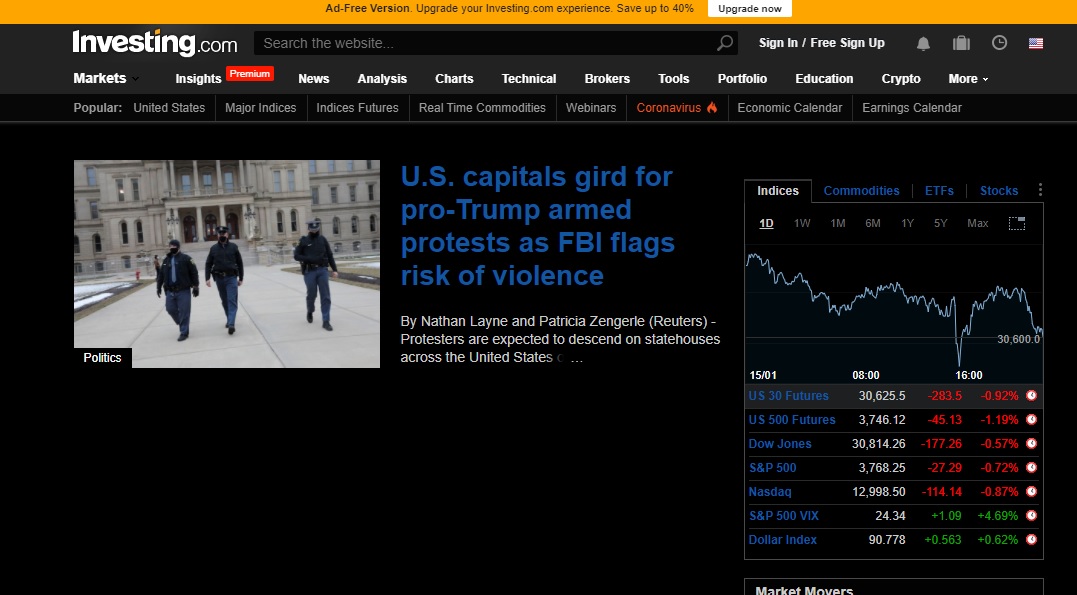Open the Analysis menu item
This screenshot has width=1077, height=595.
[x=382, y=78]
